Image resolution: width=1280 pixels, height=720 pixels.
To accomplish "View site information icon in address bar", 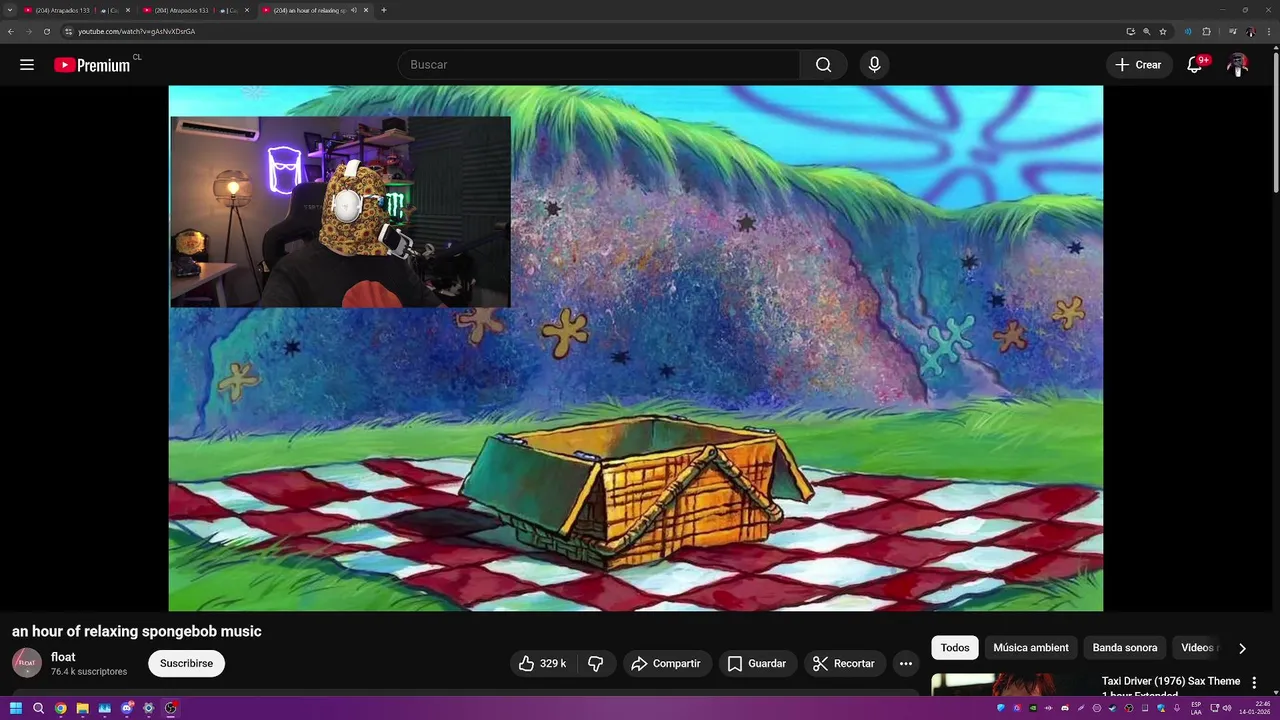I will 68,31.
